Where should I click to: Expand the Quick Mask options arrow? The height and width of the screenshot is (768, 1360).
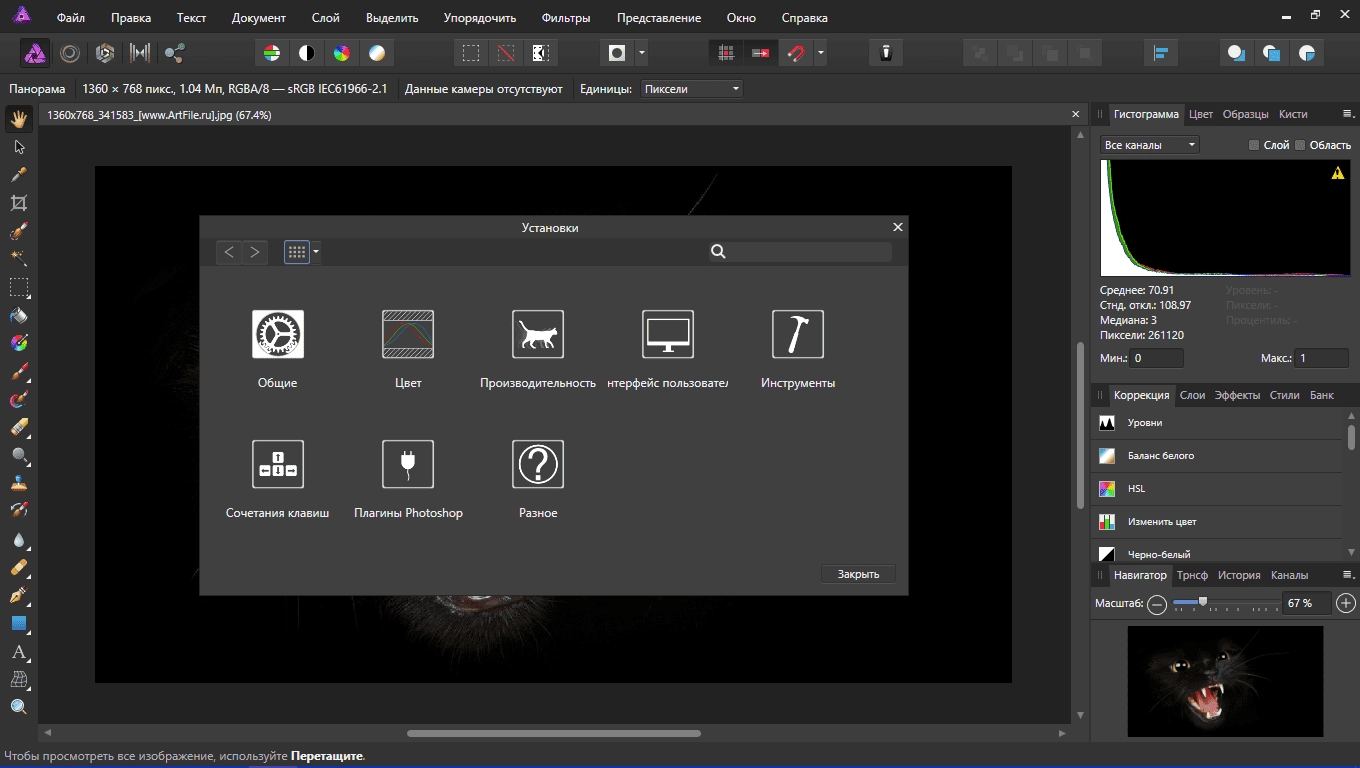[x=642, y=53]
